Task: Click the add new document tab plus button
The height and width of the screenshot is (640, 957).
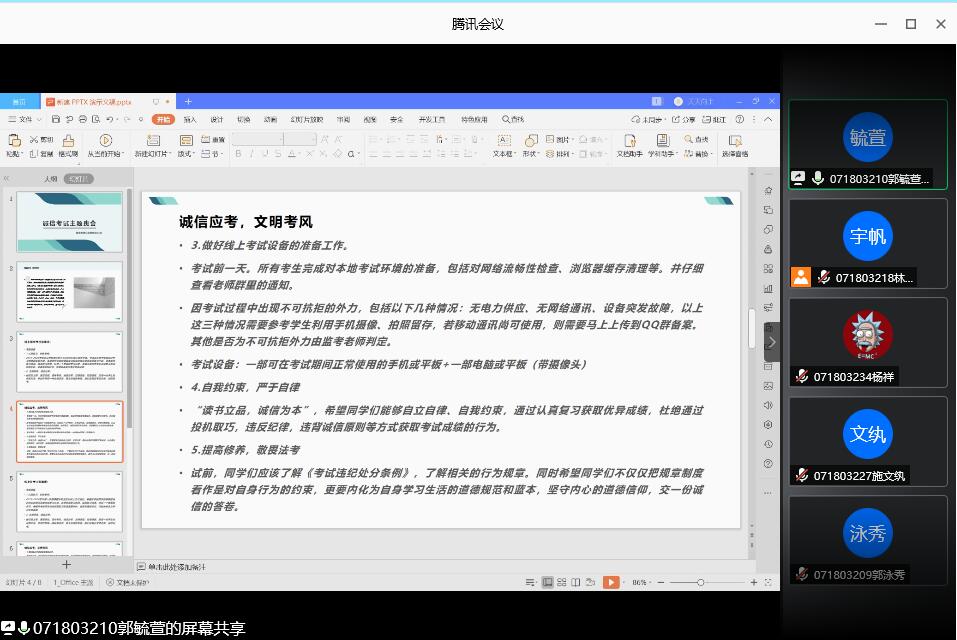Action: click(188, 101)
